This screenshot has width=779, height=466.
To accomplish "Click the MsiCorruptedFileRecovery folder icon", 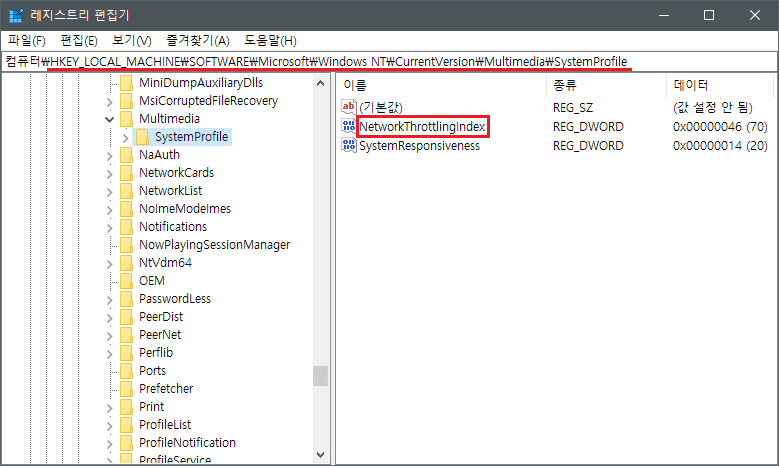I will (x=127, y=101).
